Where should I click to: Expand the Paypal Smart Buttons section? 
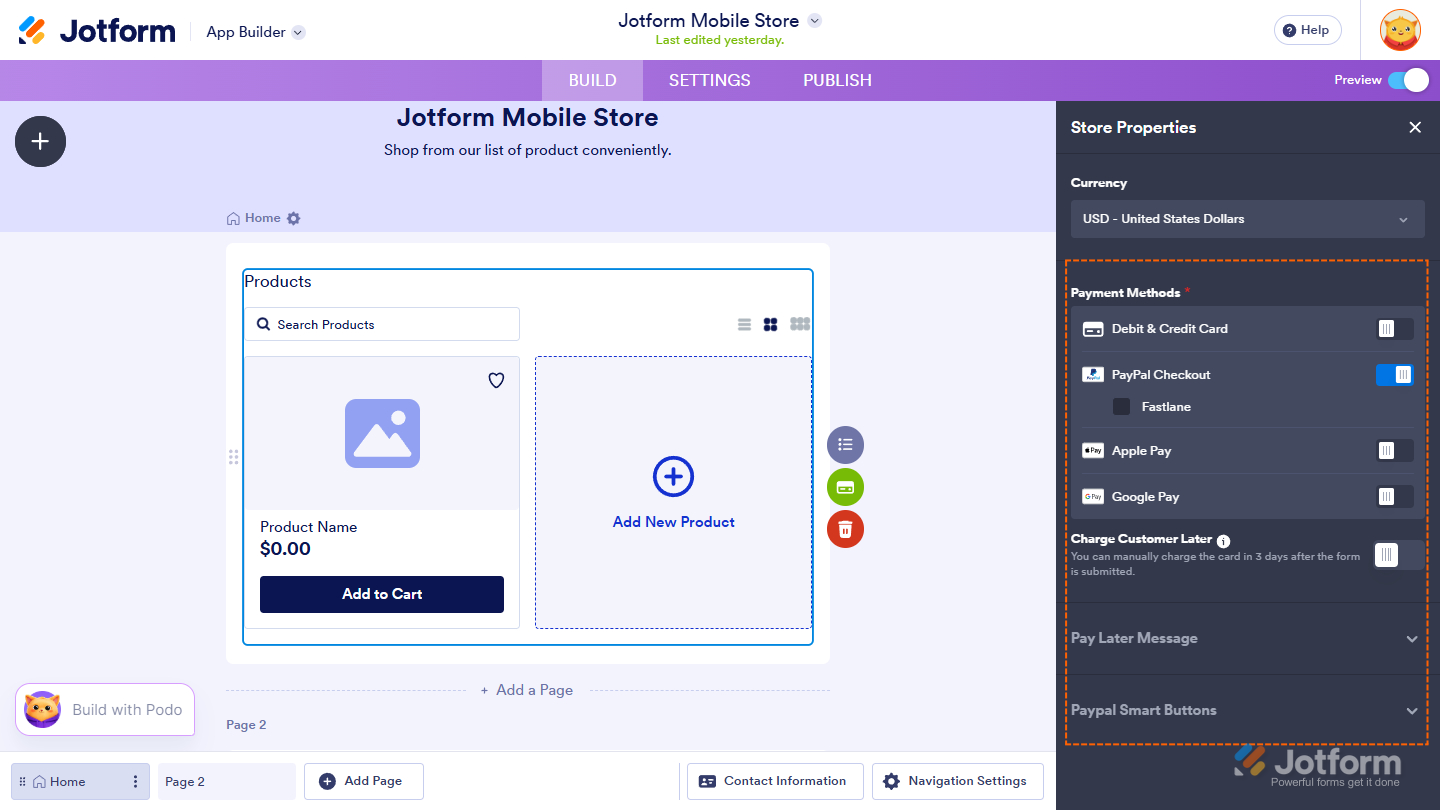1247,710
